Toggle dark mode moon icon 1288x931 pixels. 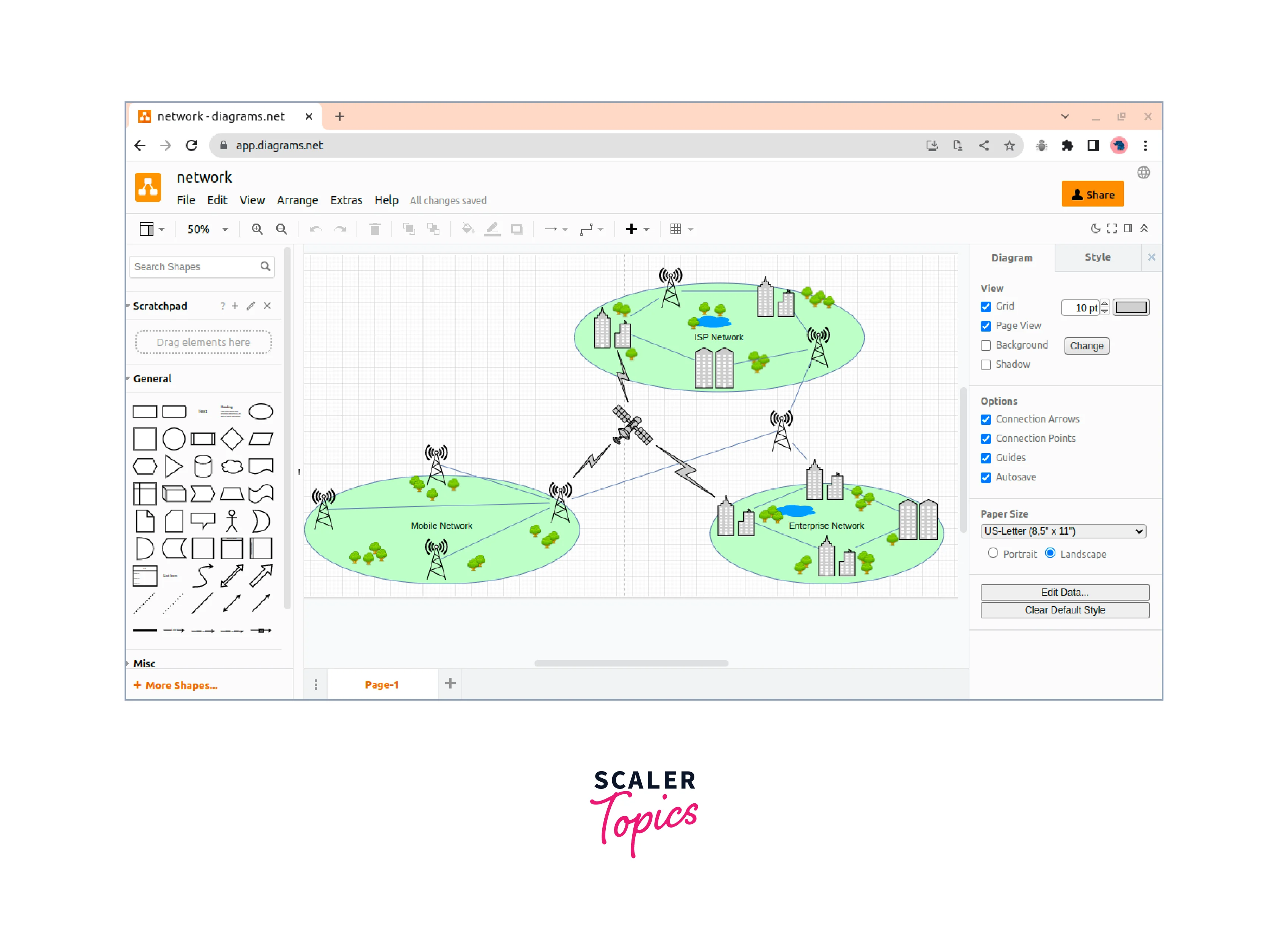(1095, 229)
